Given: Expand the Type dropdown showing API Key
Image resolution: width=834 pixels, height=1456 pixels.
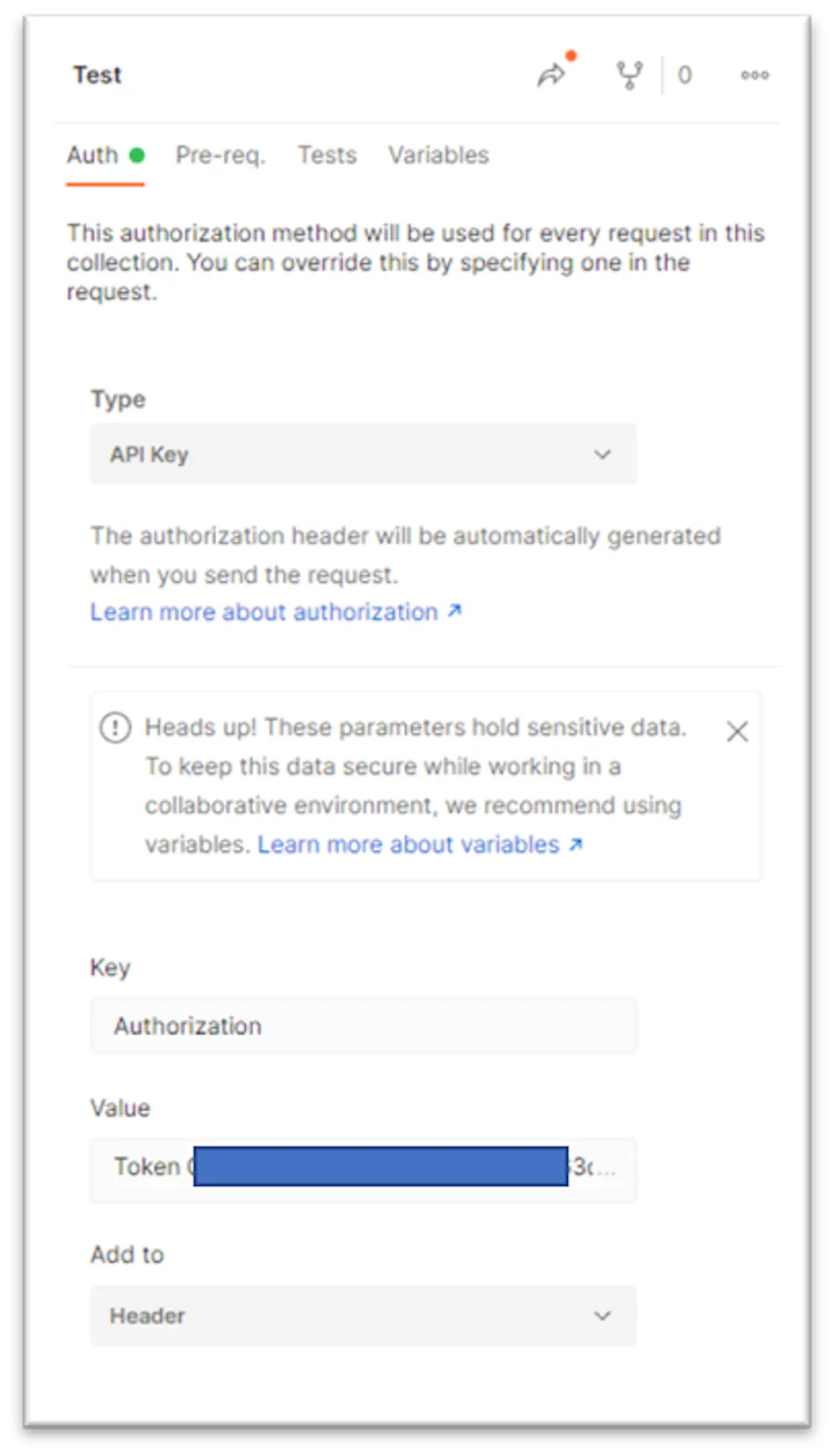Looking at the screenshot, I should (363, 454).
